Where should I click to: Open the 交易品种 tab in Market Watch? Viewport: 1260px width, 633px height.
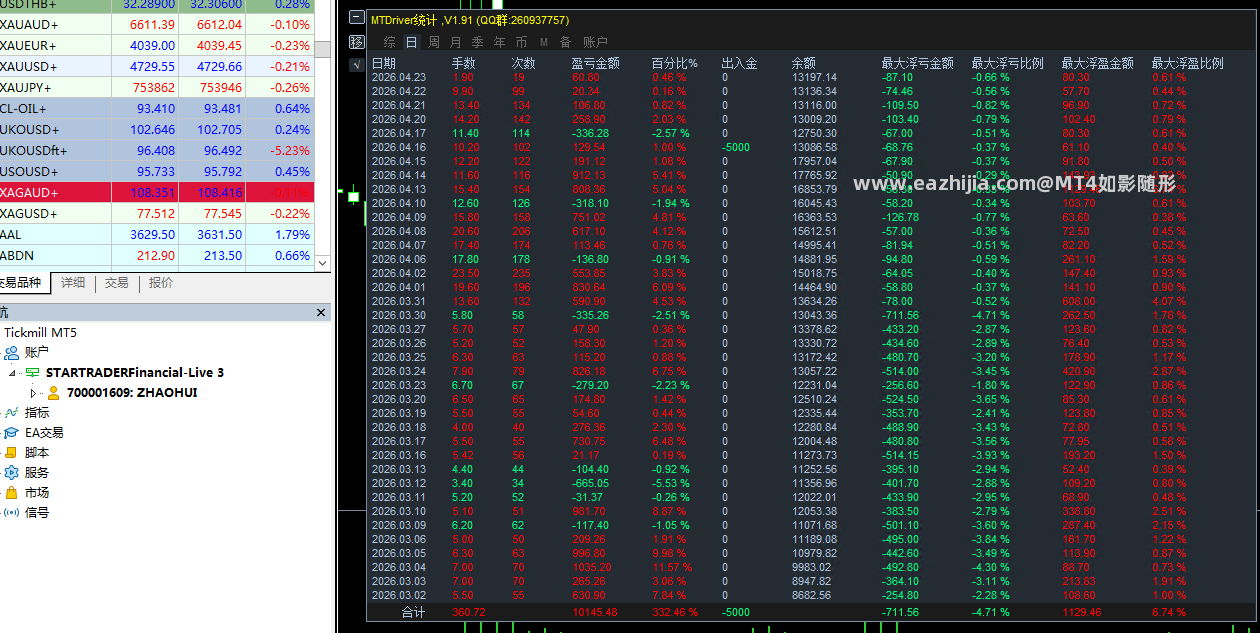[x=22, y=283]
